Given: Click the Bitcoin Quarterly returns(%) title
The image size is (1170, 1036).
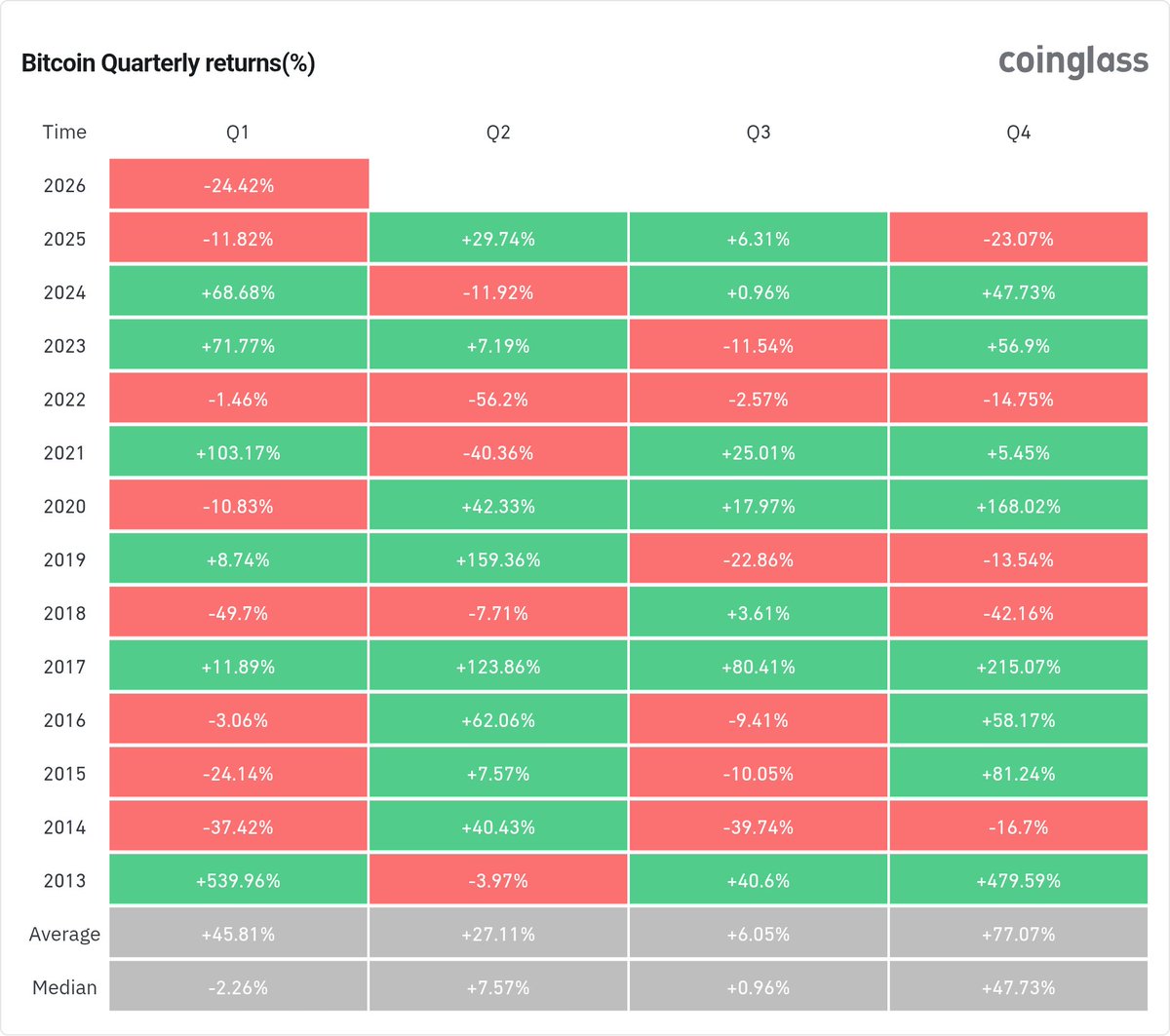Looking at the screenshot, I should [169, 63].
